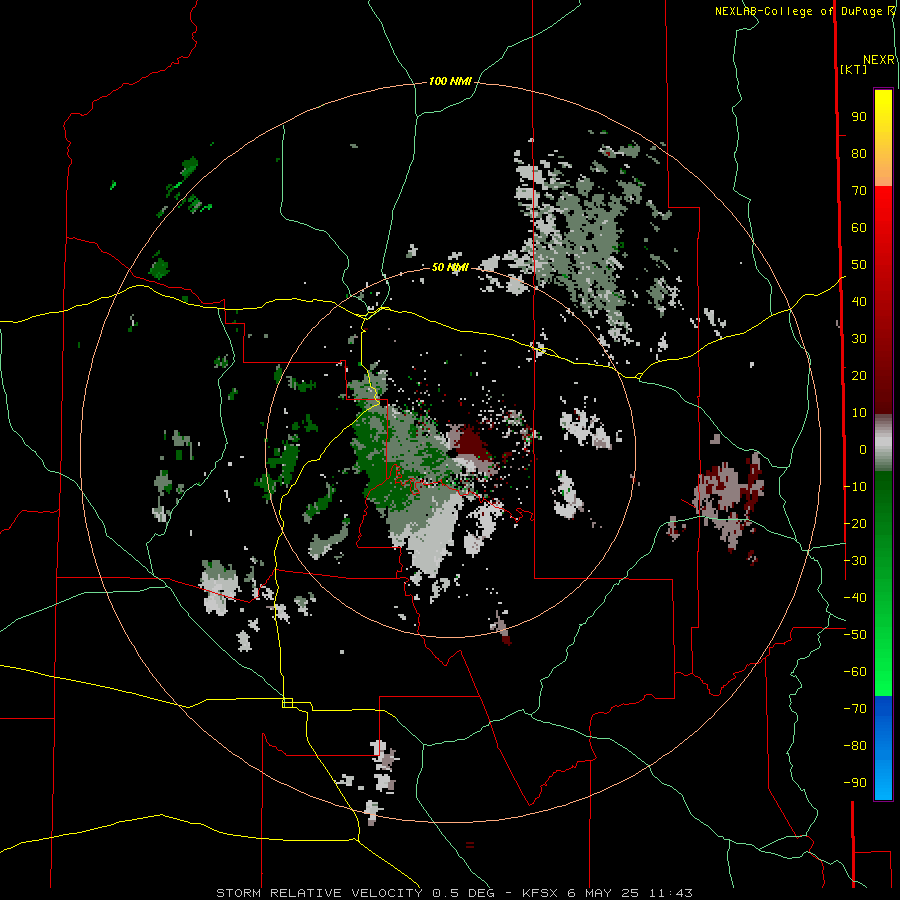This screenshot has height=900, width=900.
Task: Click the positive 40 scale value
Action: point(859,302)
